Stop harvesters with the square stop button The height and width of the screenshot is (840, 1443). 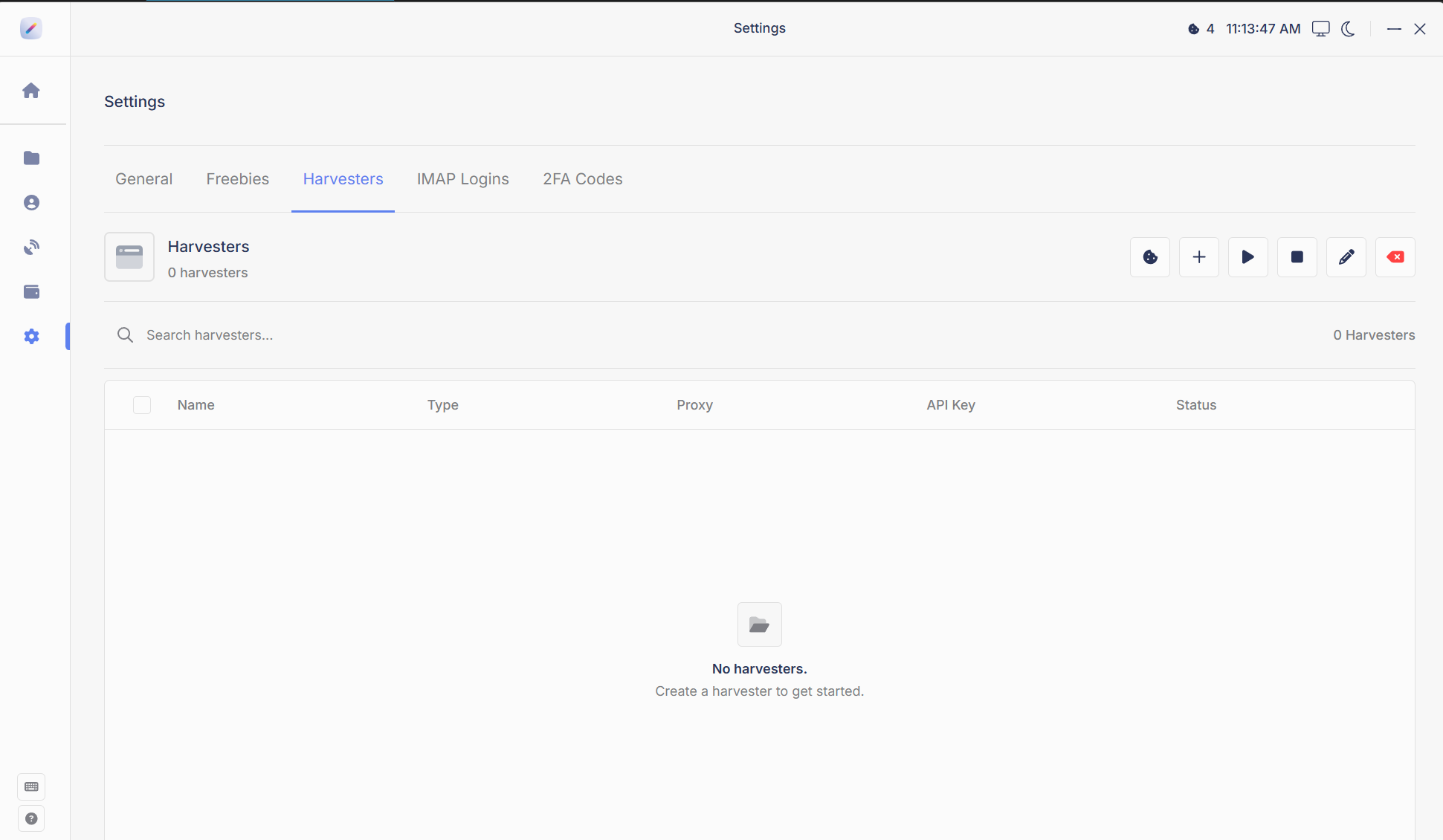[x=1297, y=257]
